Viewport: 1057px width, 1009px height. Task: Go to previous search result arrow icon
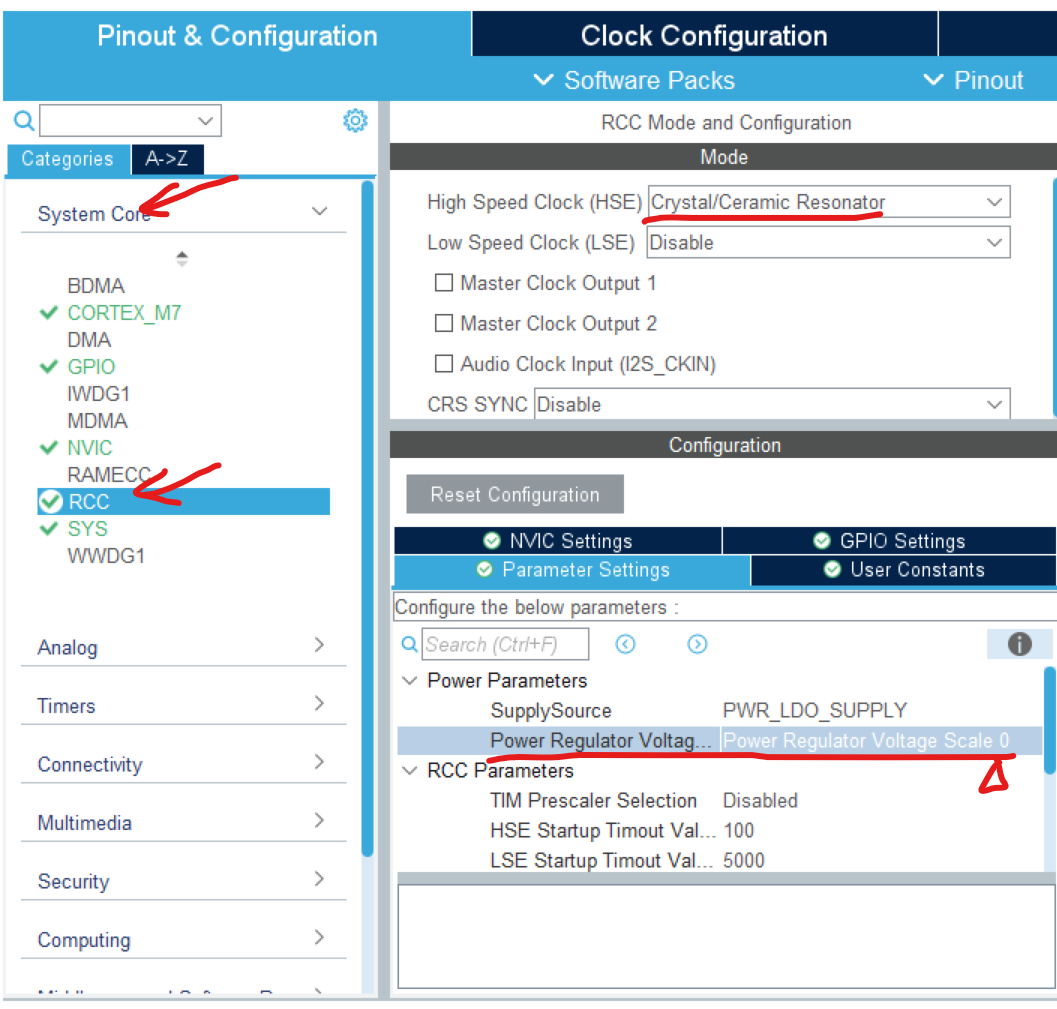coord(626,644)
